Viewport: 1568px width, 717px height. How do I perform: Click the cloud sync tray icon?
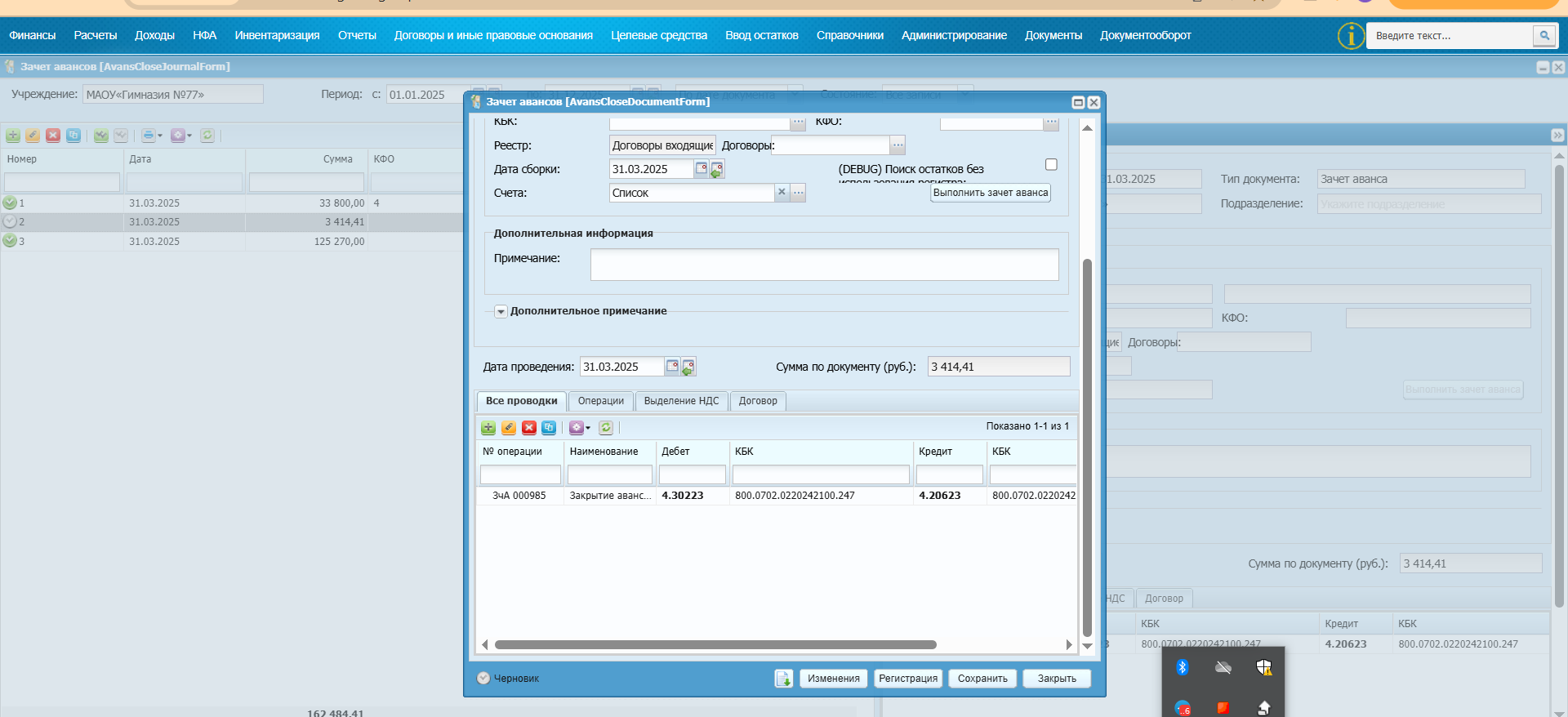(1223, 668)
